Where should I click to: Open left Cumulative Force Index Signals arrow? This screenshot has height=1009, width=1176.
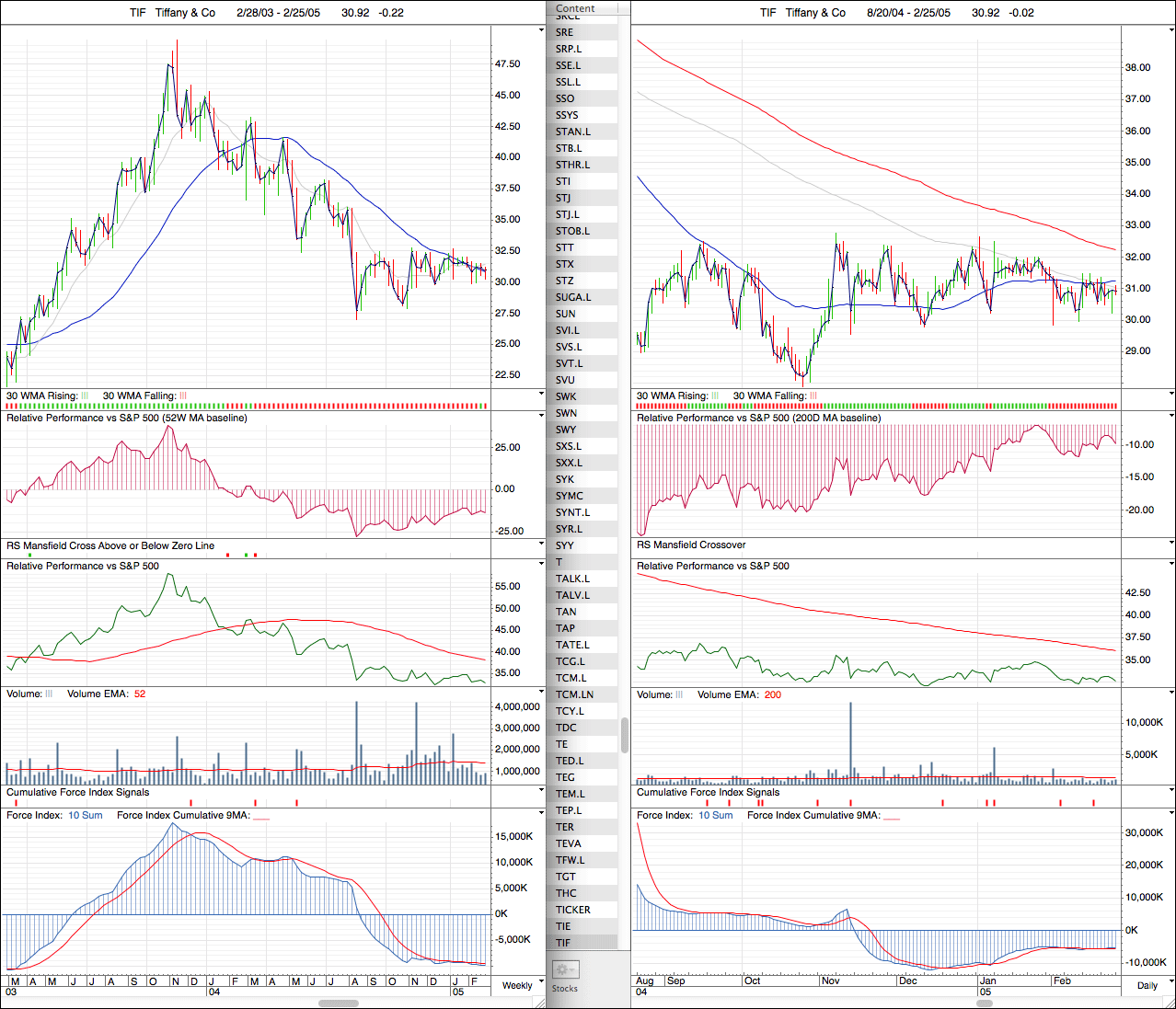point(541,791)
